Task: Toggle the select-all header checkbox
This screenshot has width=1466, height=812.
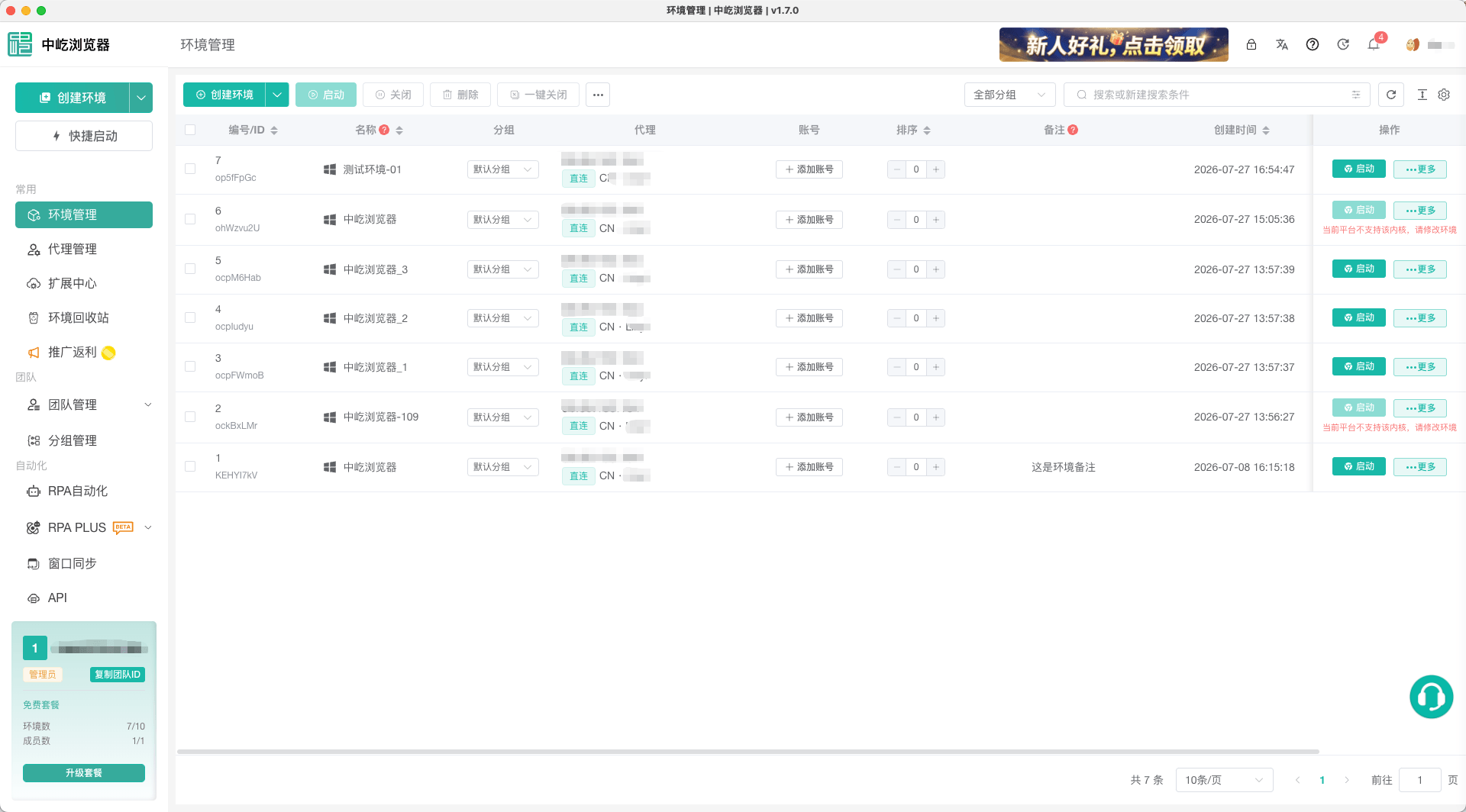Action: (190, 130)
